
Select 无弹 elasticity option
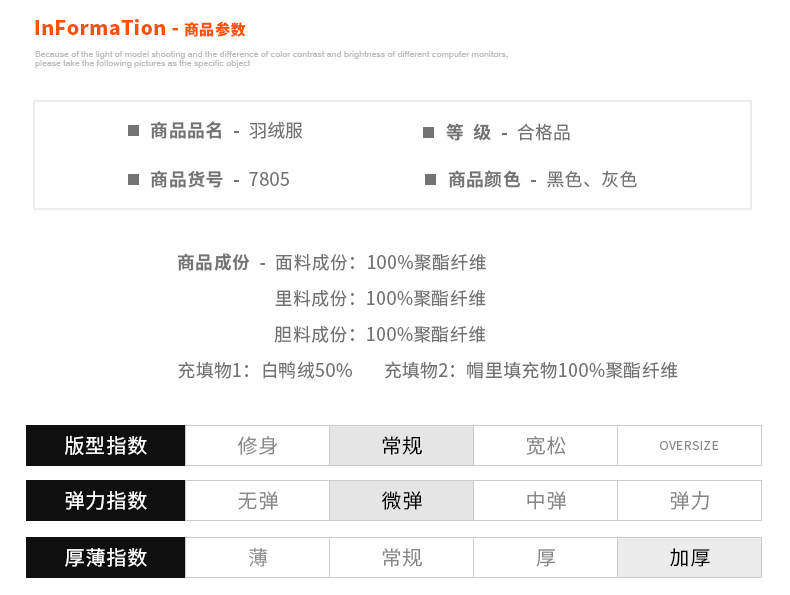pos(258,501)
